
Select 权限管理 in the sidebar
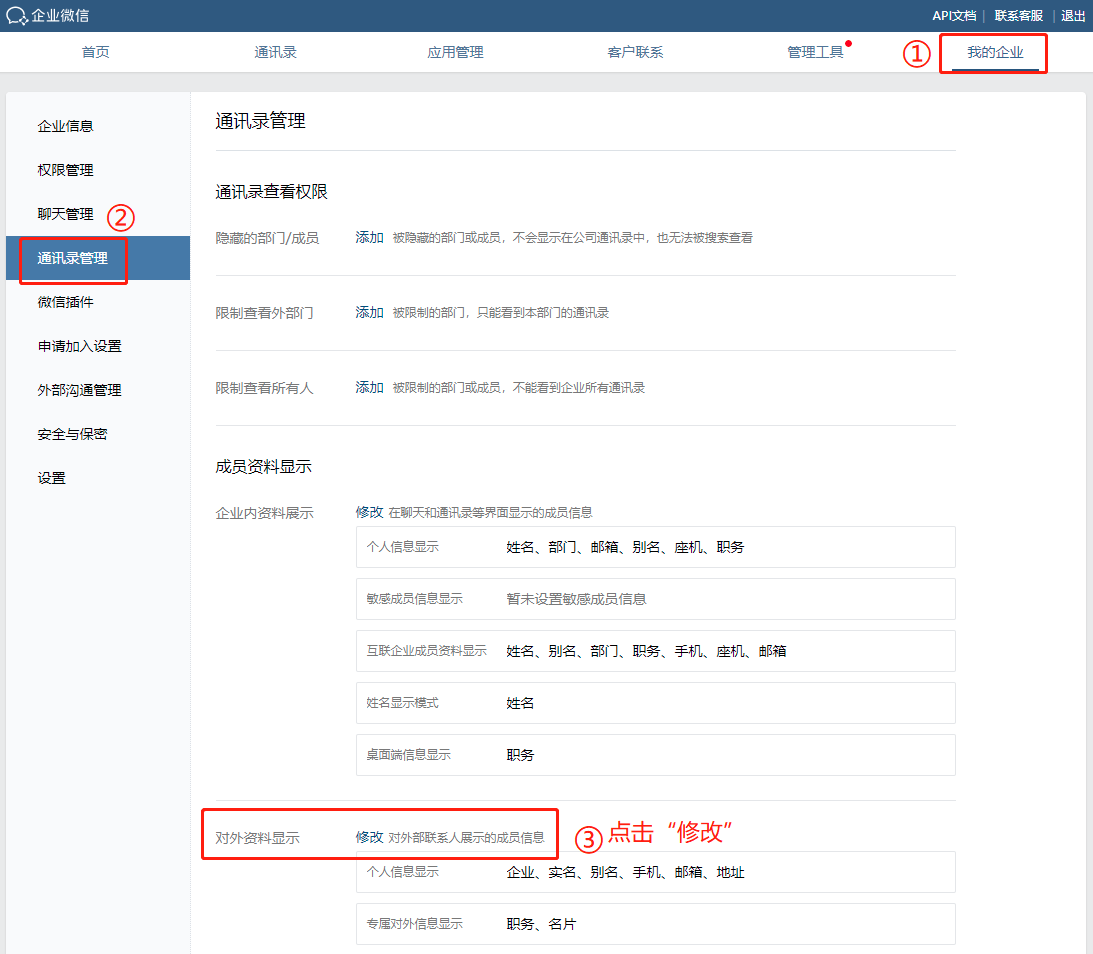coord(66,170)
